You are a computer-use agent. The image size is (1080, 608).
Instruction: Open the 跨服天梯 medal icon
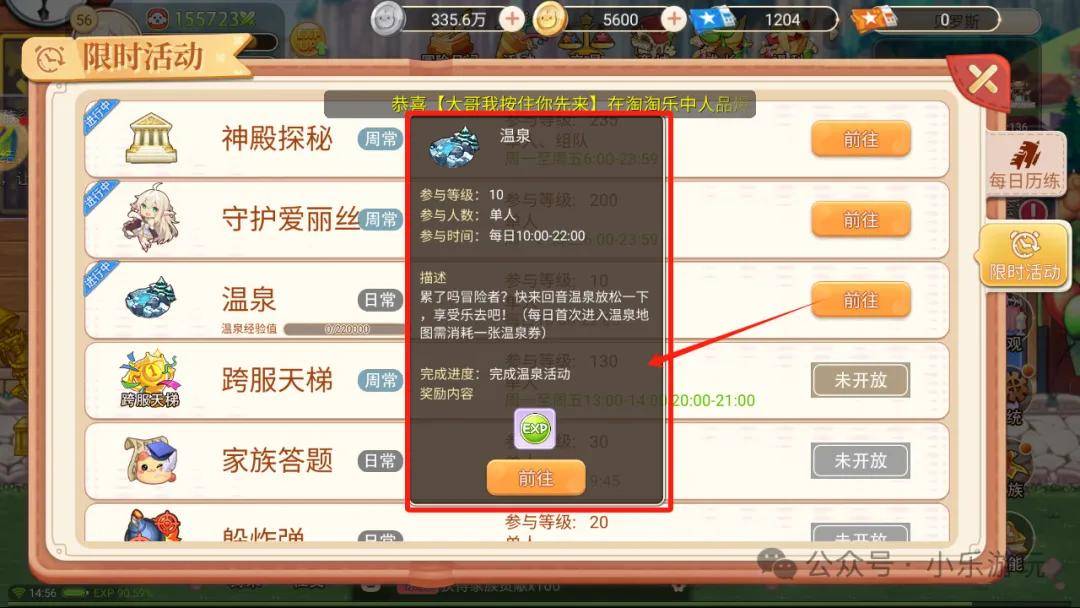click(149, 379)
